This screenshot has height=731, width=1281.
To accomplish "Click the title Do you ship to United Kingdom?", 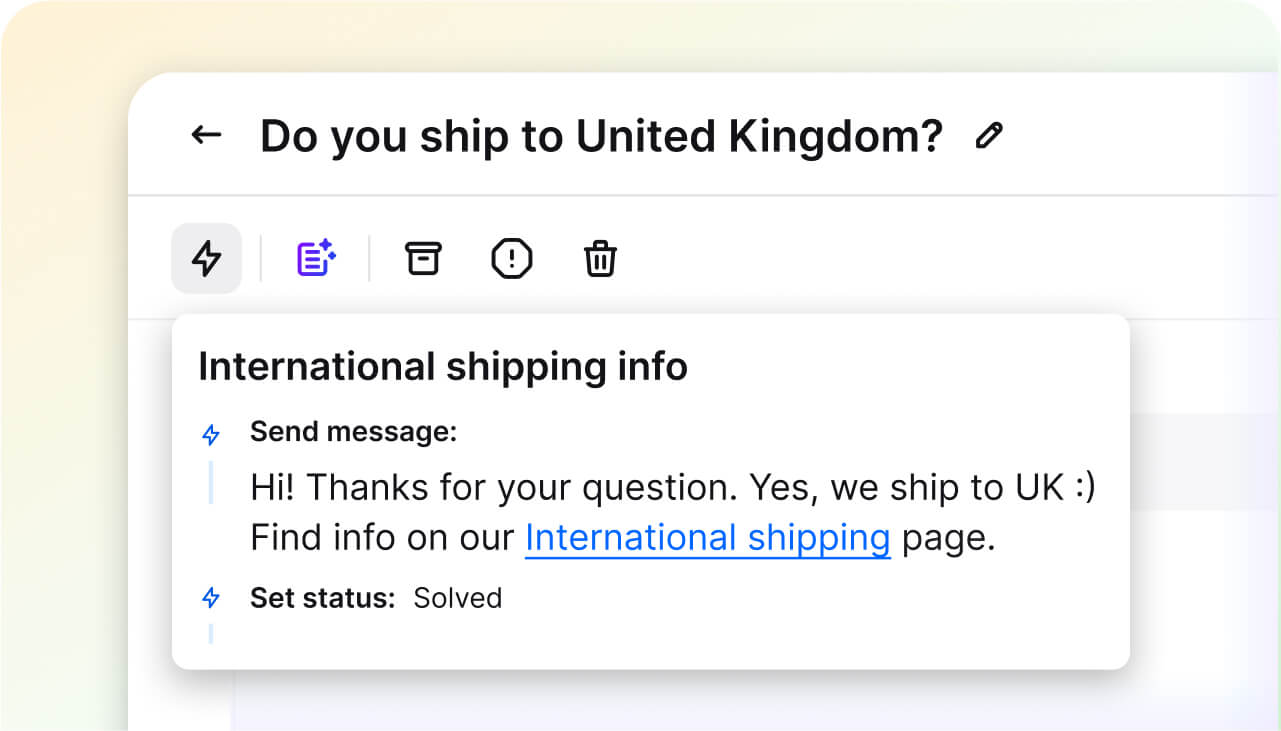I will pos(601,136).
